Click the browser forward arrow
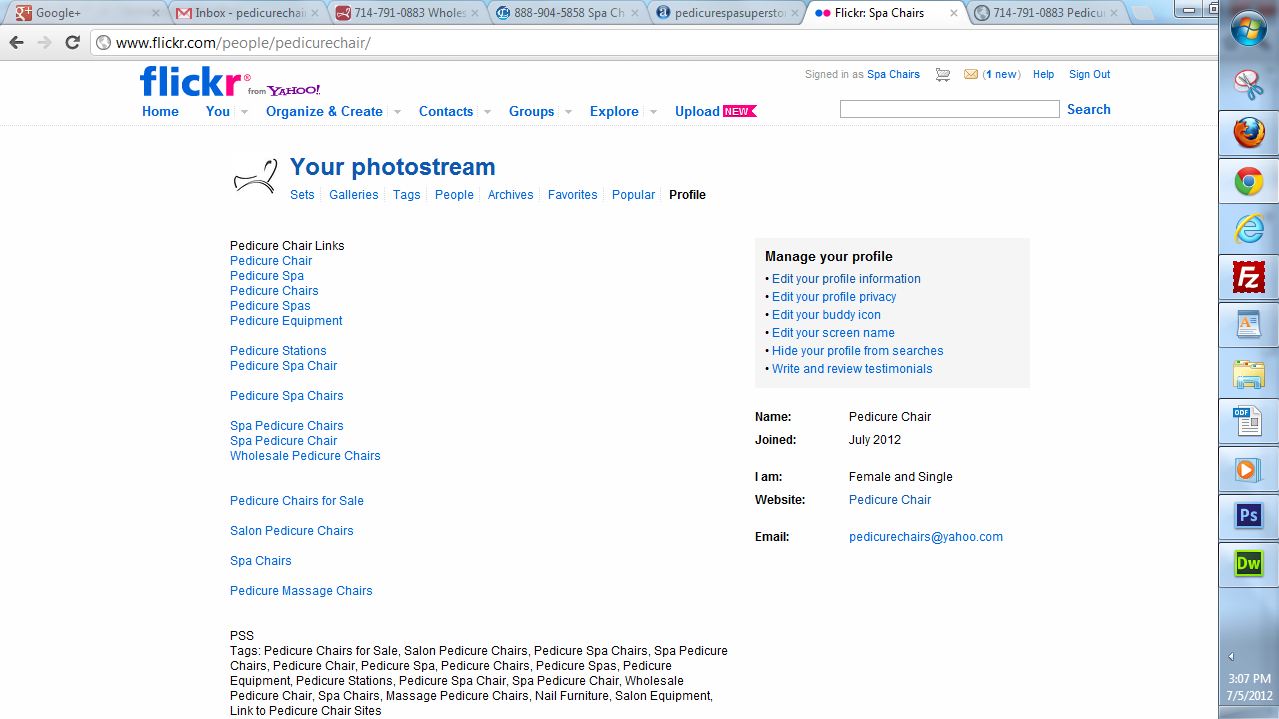The image size is (1279, 719). 44,43
